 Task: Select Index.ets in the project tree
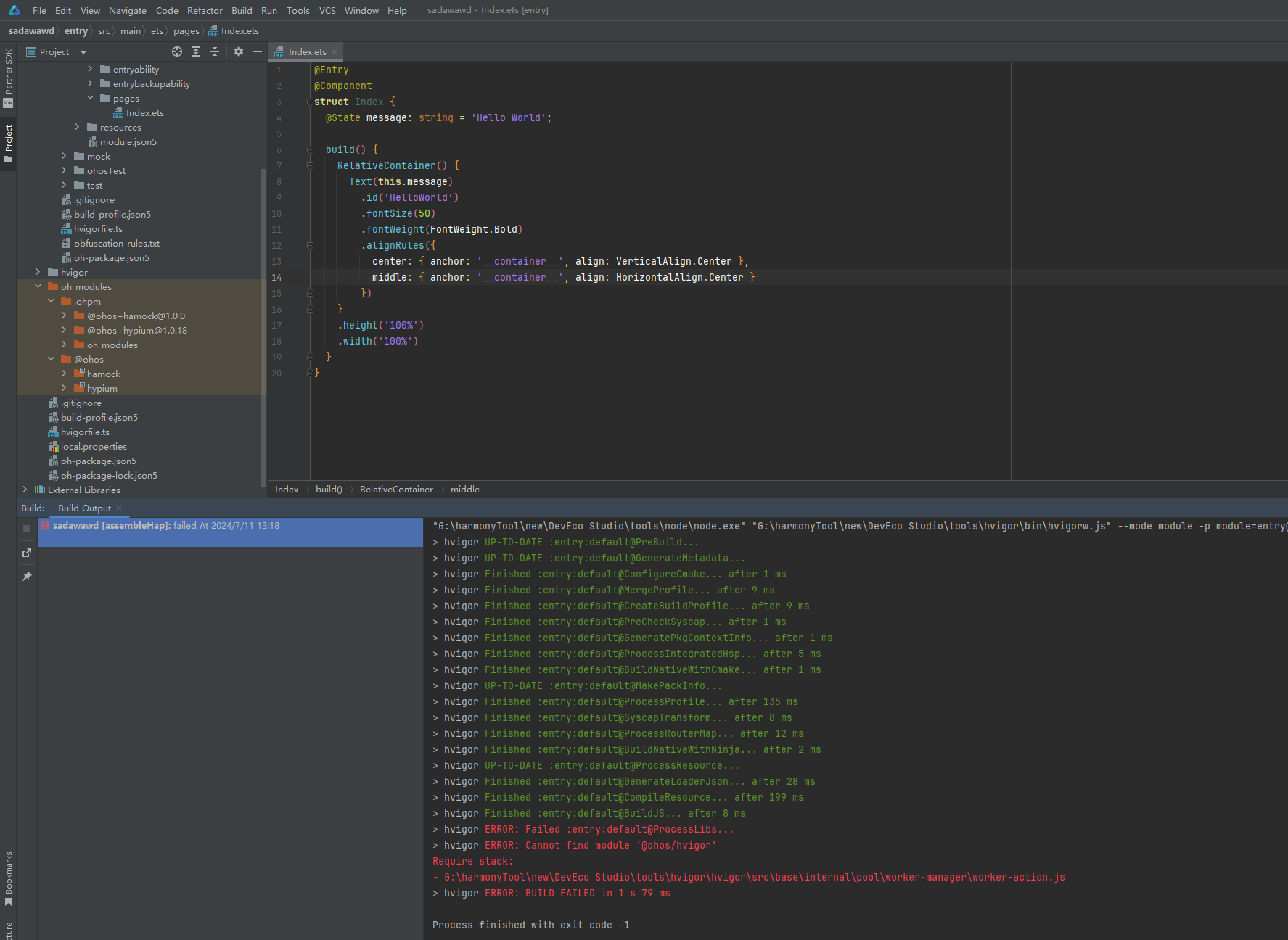tap(144, 112)
